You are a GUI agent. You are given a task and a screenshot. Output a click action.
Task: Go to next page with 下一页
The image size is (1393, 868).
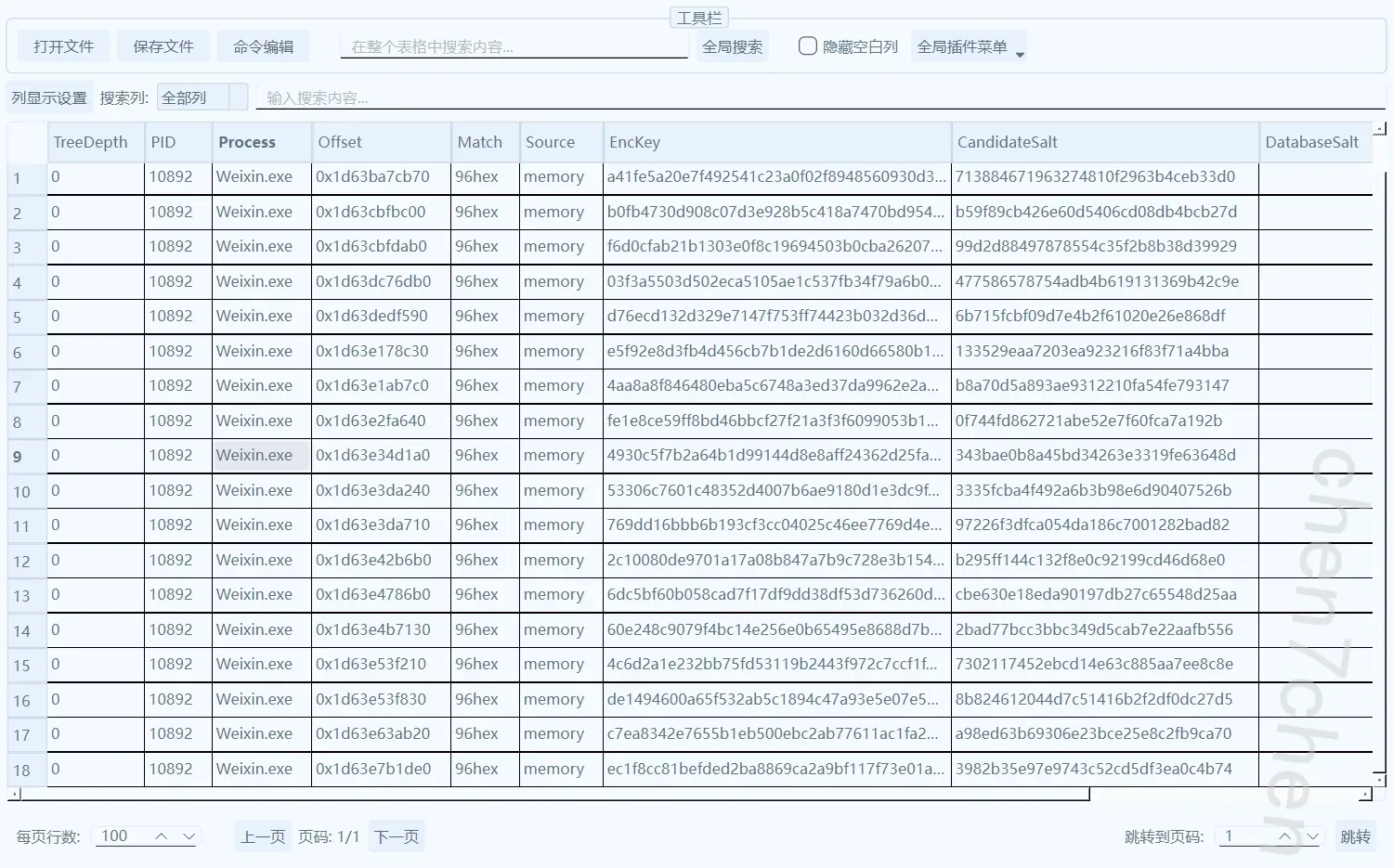coord(397,836)
